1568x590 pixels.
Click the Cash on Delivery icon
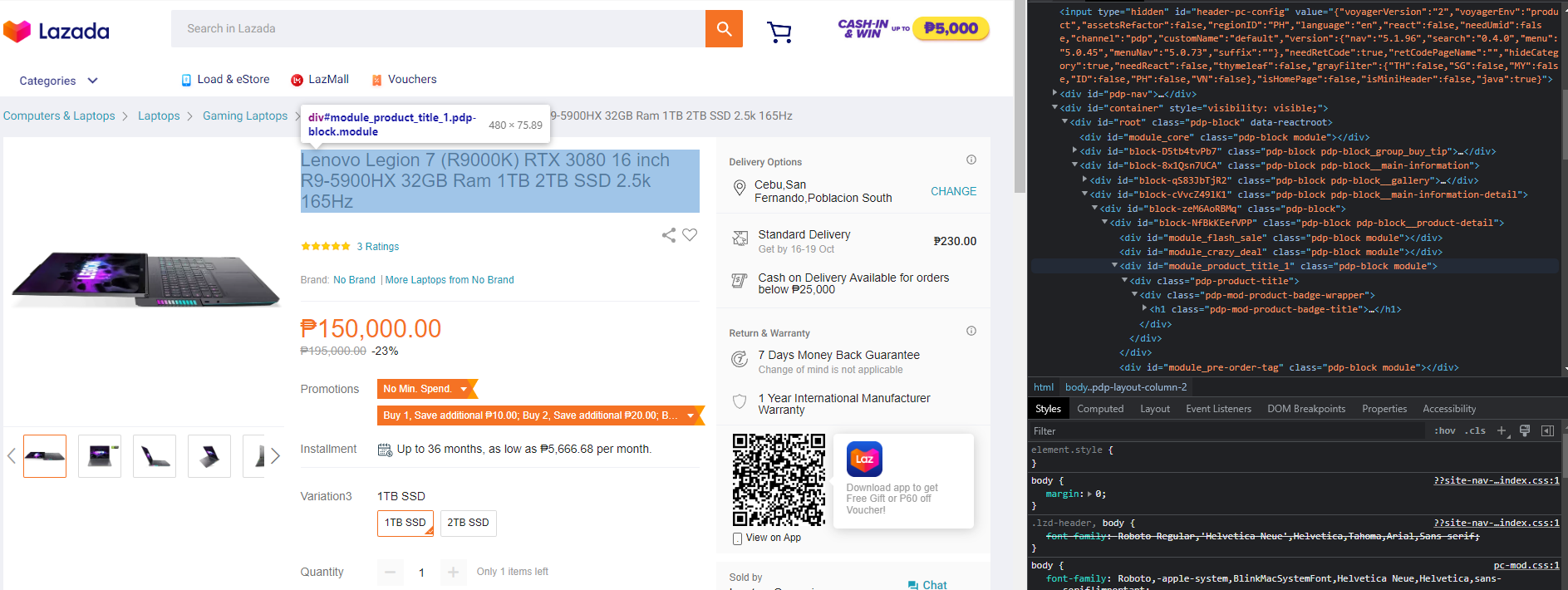click(739, 281)
